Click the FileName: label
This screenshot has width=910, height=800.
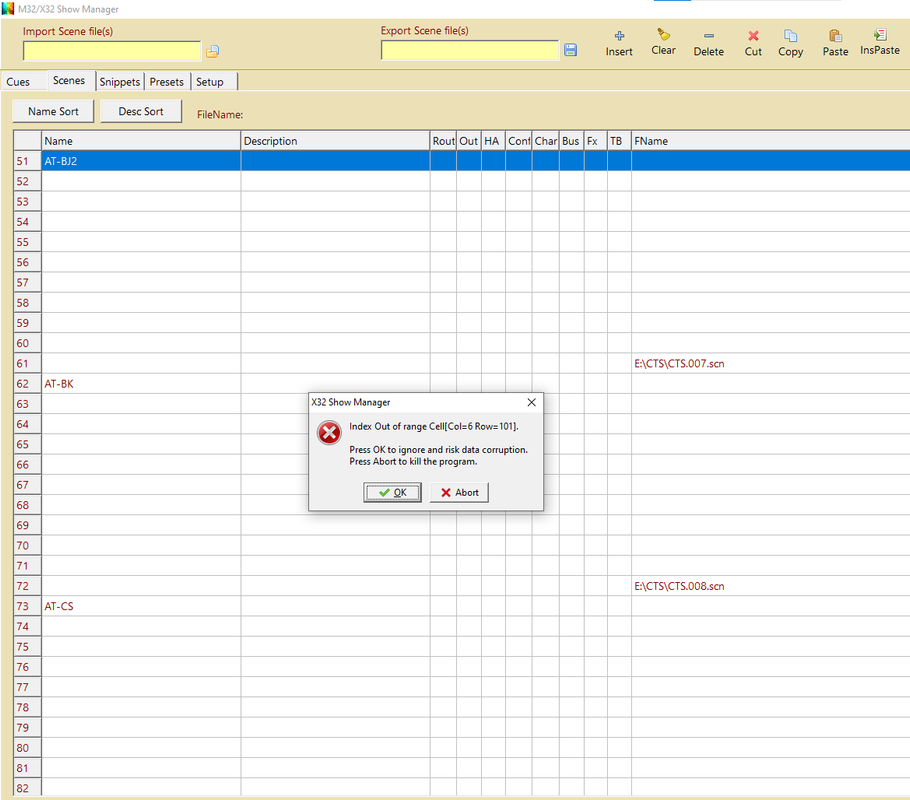[220, 115]
